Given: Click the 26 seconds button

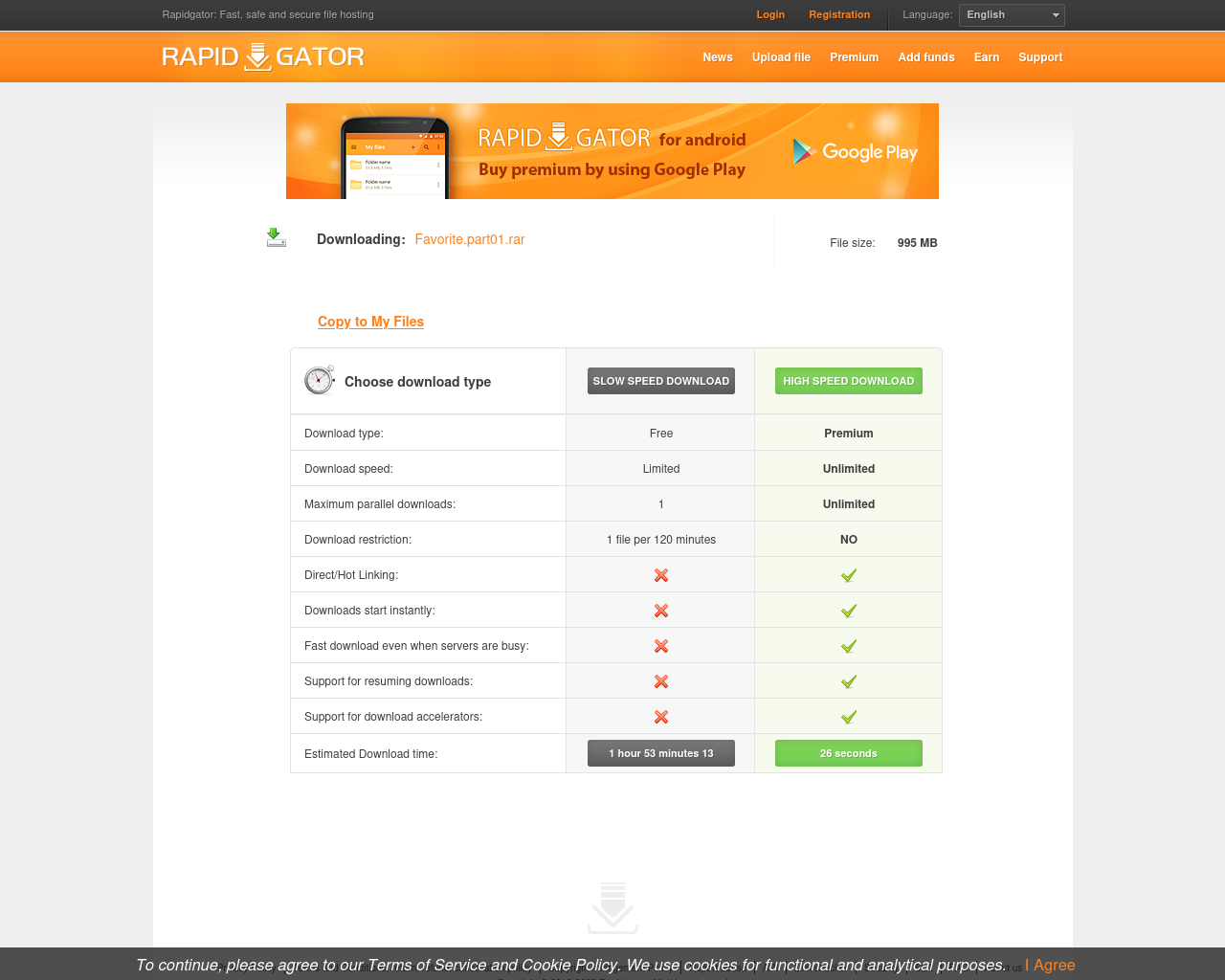Looking at the screenshot, I should (x=849, y=753).
